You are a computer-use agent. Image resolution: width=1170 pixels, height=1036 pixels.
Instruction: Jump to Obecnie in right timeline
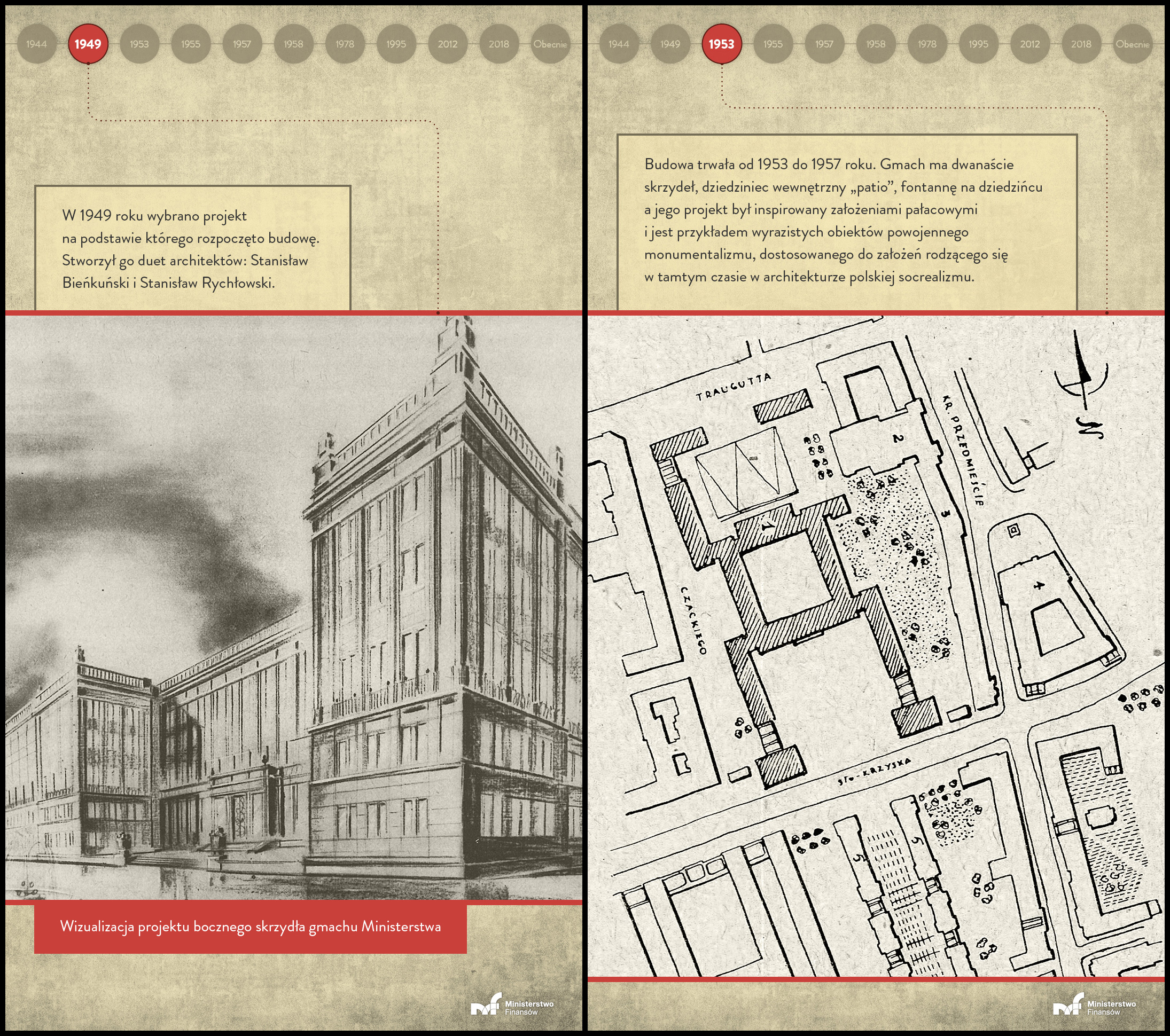coord(1132,44)
